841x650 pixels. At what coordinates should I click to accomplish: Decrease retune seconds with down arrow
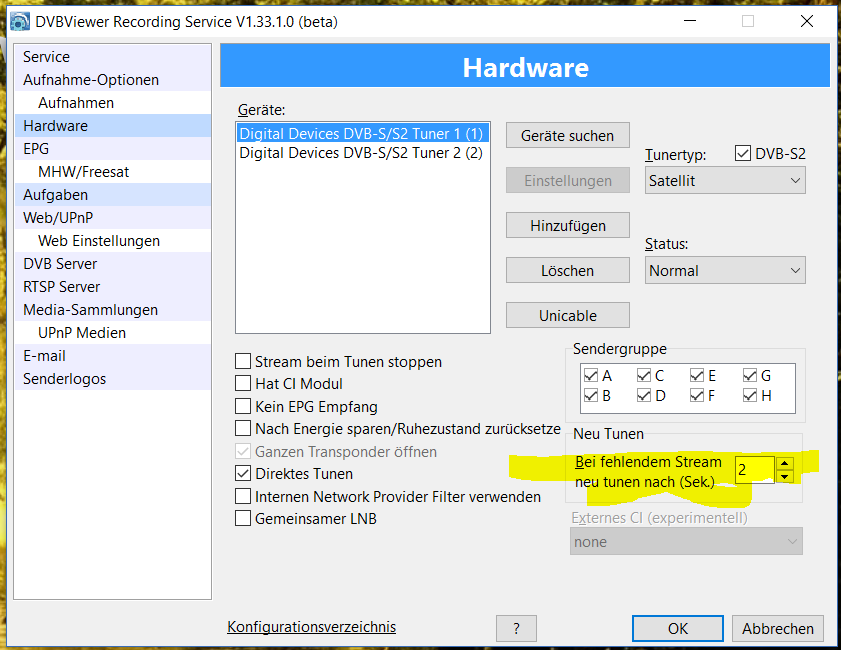tap(785, 476)
